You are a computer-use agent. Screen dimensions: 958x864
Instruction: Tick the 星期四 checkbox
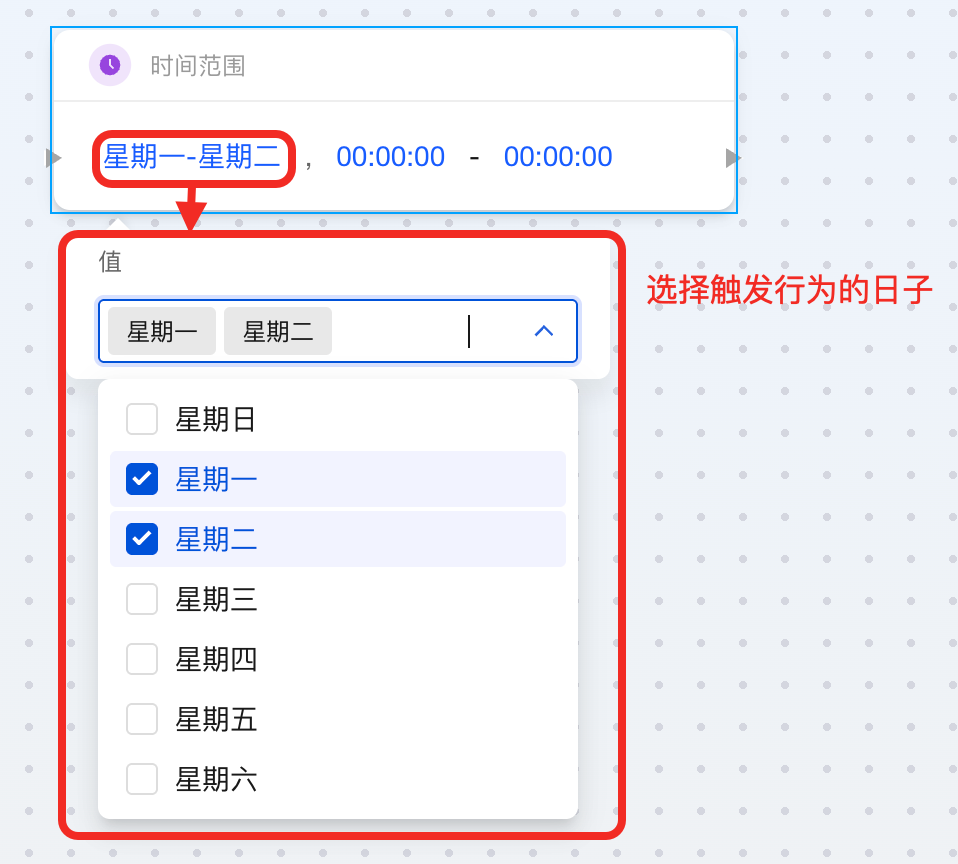pos(142,659)
